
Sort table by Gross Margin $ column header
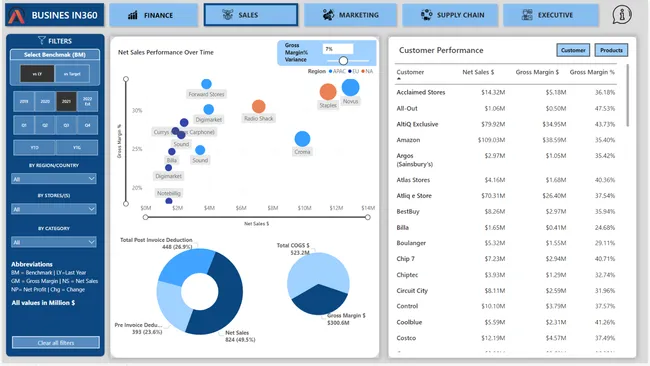[x=537, y=72]
